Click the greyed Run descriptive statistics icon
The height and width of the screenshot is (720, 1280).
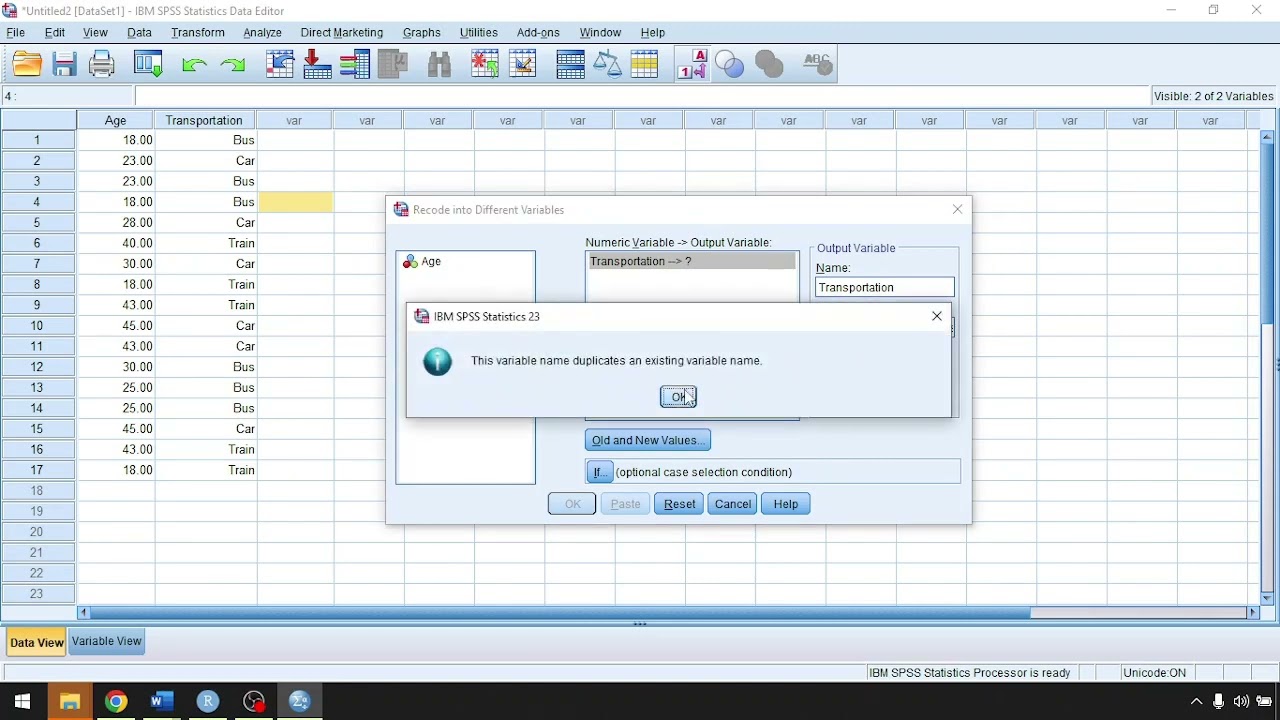click(393, 65)
